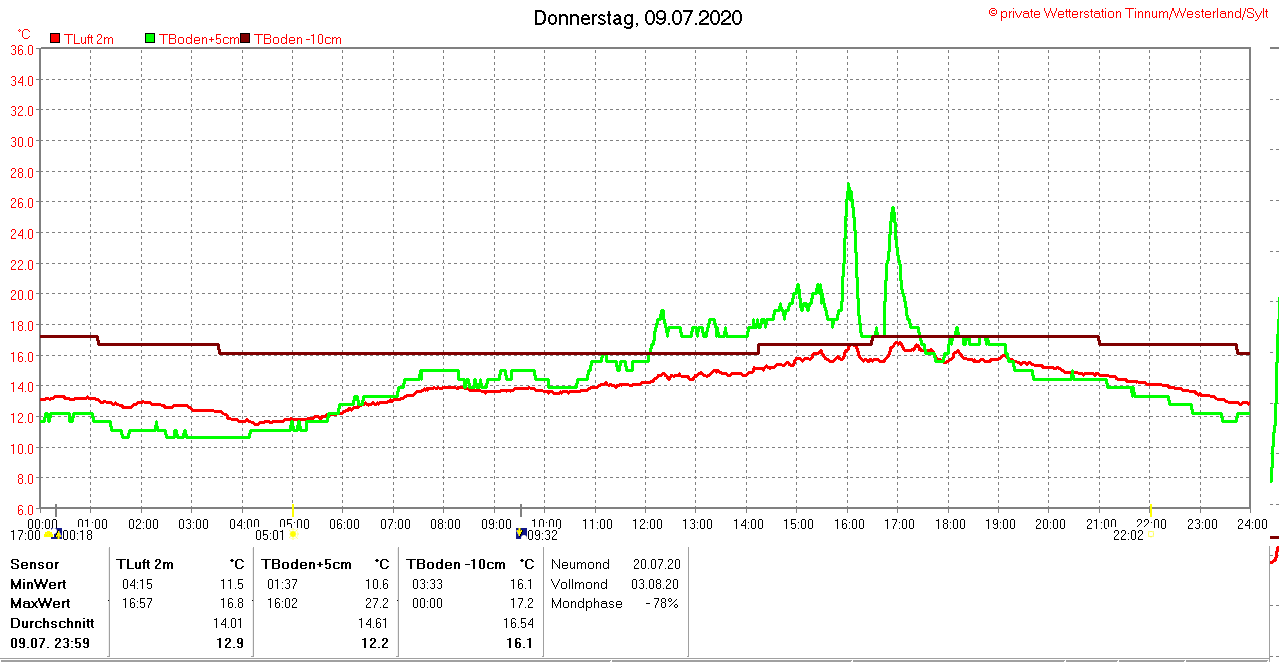Click the yellow sun icon beside 17:00
1280x662 pixels.
click(x=48, y=535)
